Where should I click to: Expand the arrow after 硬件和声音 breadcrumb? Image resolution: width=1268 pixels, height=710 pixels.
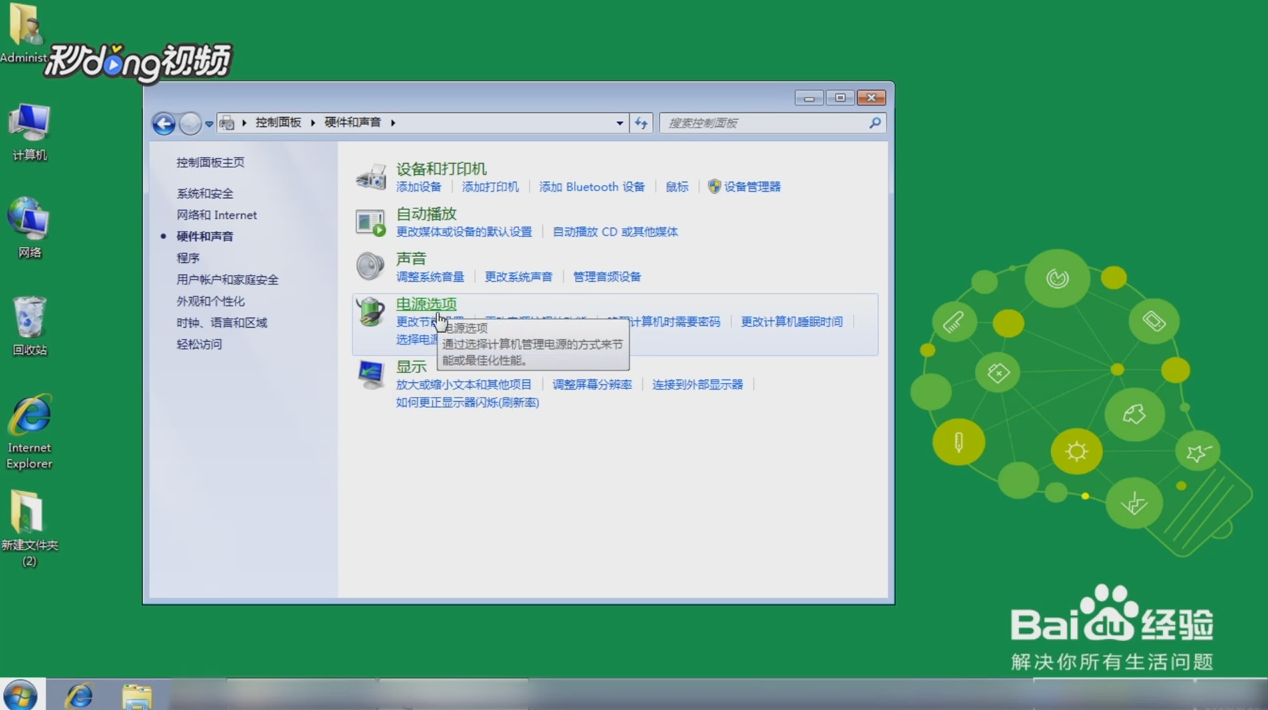click(x=393, y=123)
